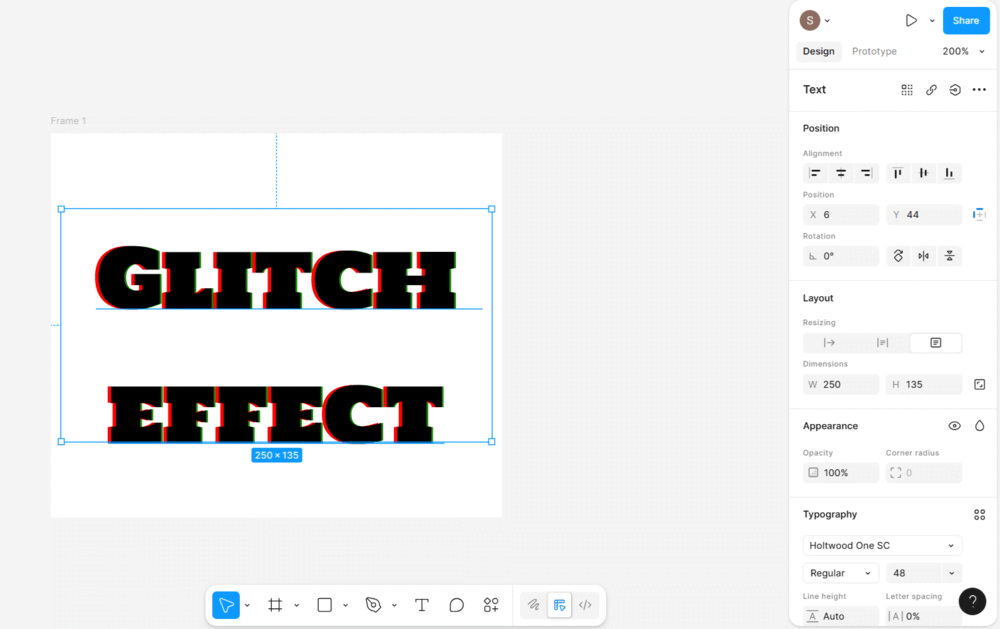Align text layer to horizontal centers
This screenshot has width=1000, height=629.
click(841, 173)
